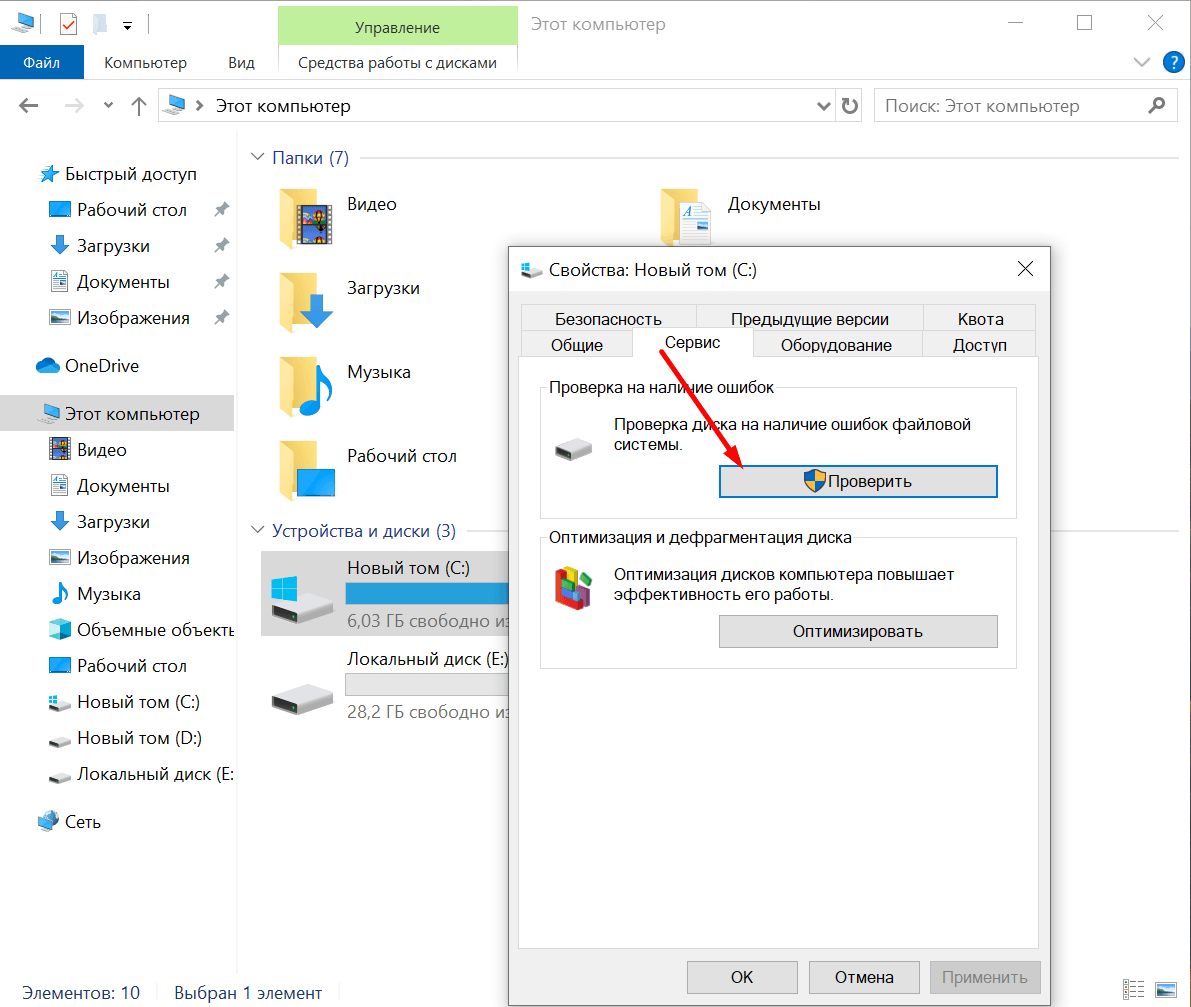1191x1007 pixels.
Task: Switch to the Общие tab
Action: (577, 345)
